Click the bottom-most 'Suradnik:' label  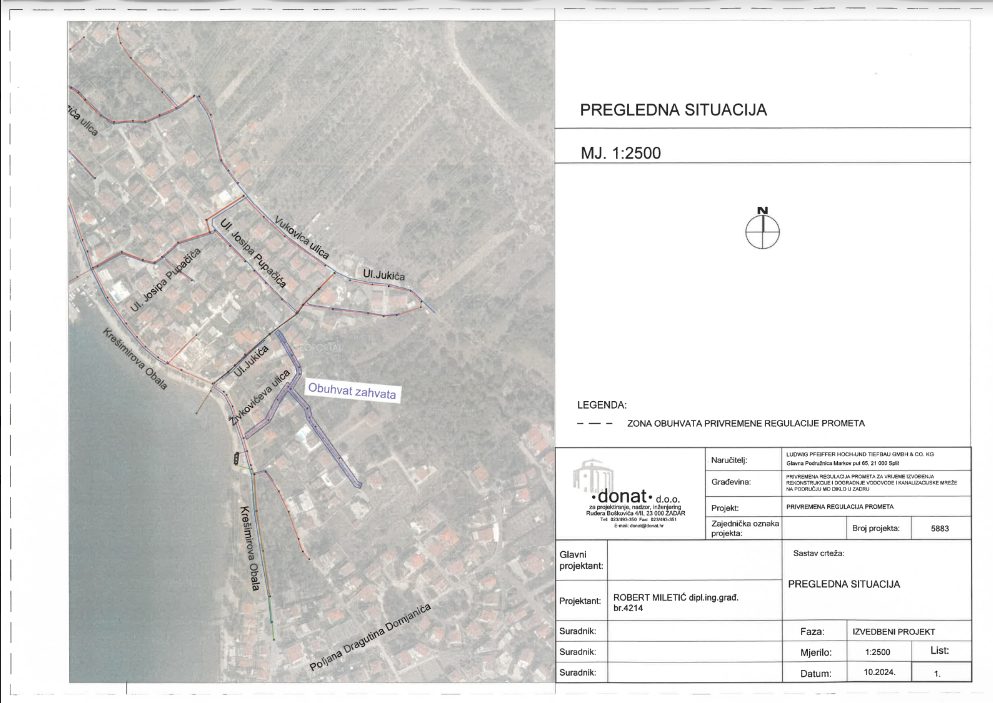(x=578, y=672)
